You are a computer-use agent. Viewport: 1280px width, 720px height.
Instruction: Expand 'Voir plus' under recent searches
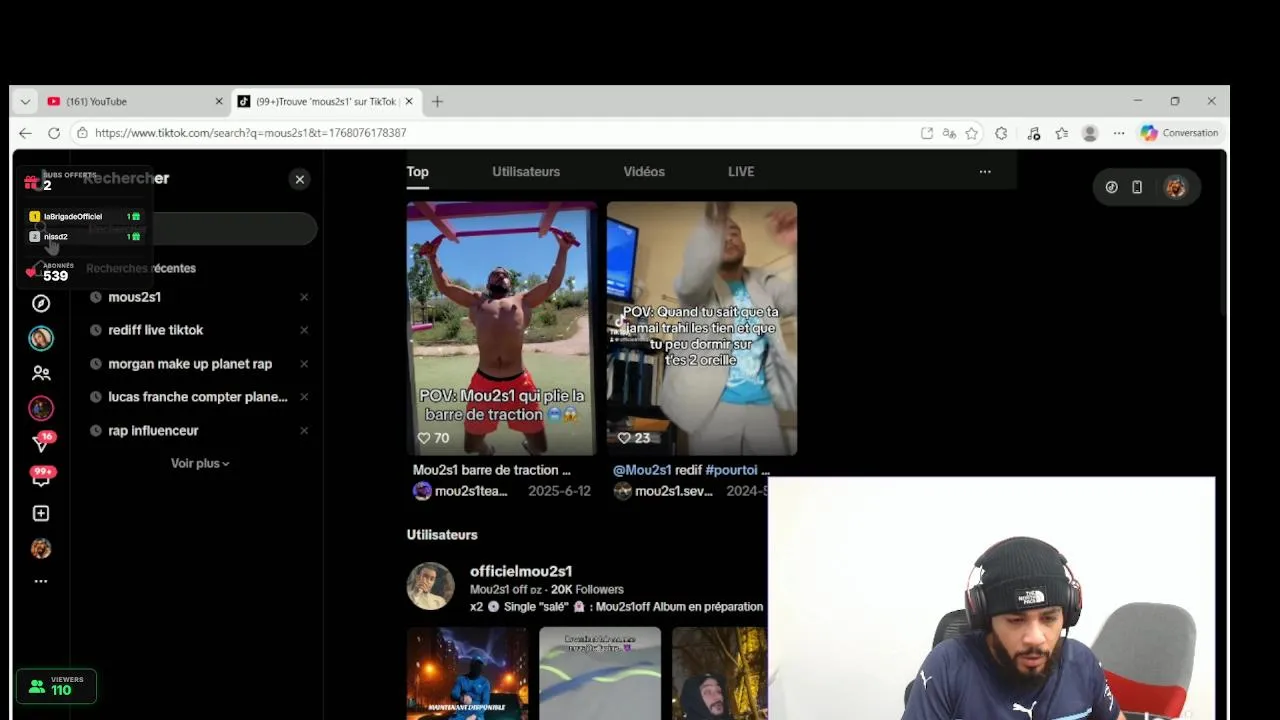pos(200,464)
